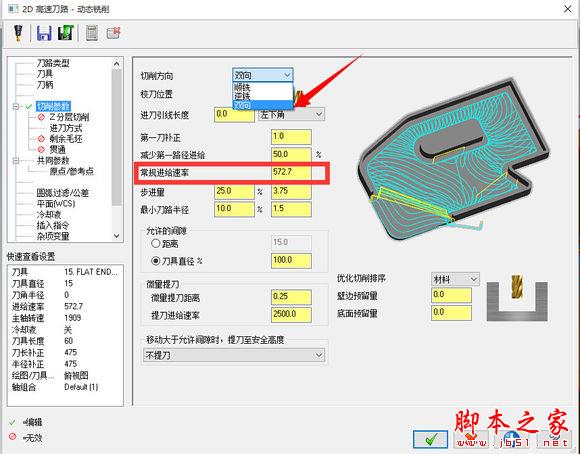Viewport: 580px width, 454px height.
Task: Select 刀路类型 in the tree
Action: click(53, 63)
